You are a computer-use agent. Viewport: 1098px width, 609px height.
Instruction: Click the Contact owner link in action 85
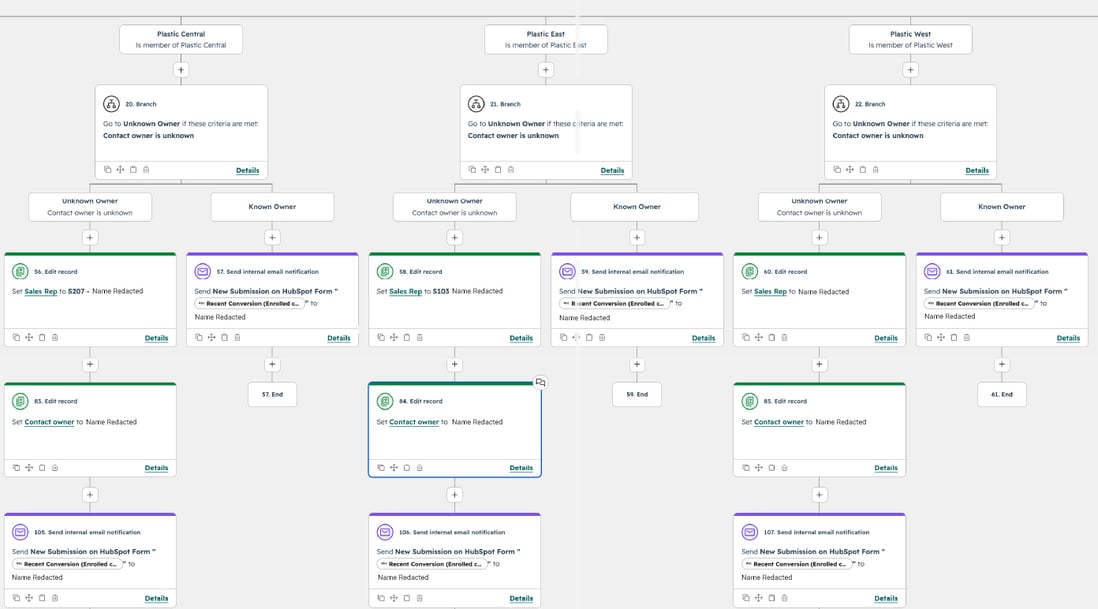pyautogui.click(x=779, y=422)
